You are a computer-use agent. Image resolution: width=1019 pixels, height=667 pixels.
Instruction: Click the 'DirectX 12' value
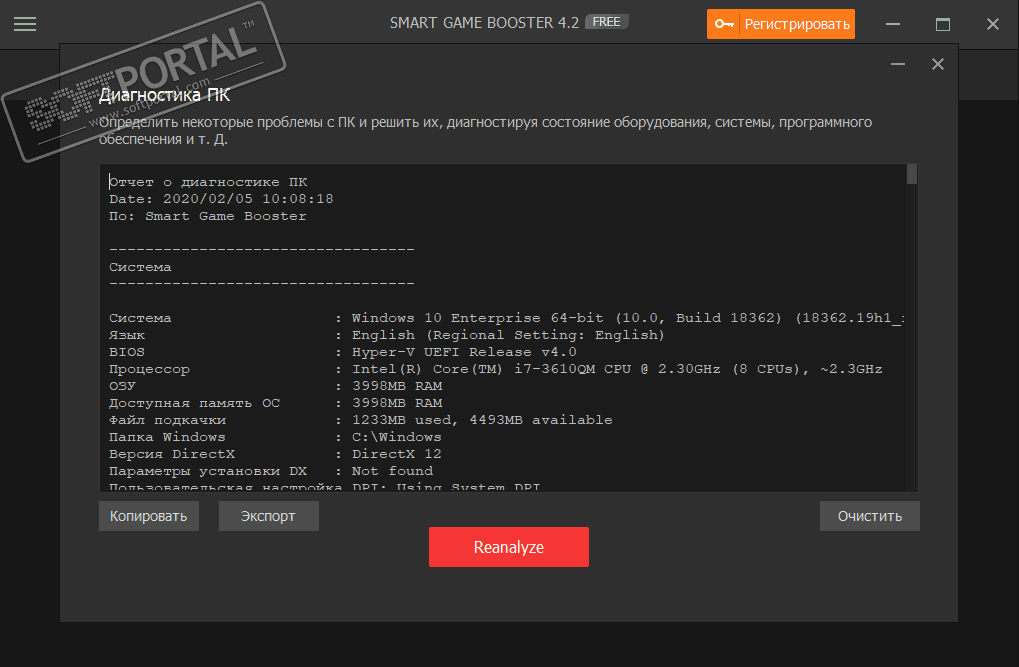pos(396,454)
